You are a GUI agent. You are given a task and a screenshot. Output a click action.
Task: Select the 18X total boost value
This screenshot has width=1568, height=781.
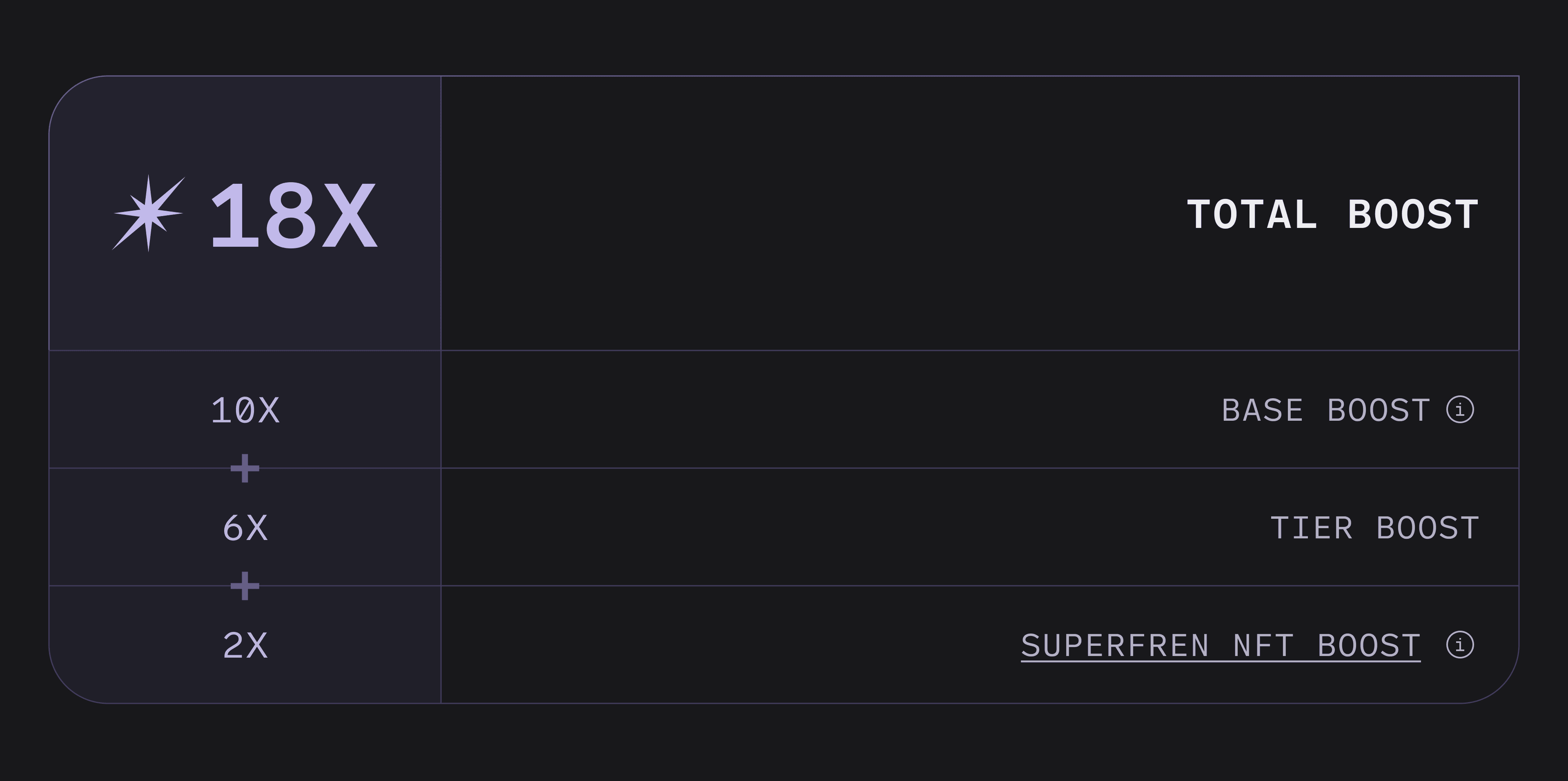(x=294, y=215)
